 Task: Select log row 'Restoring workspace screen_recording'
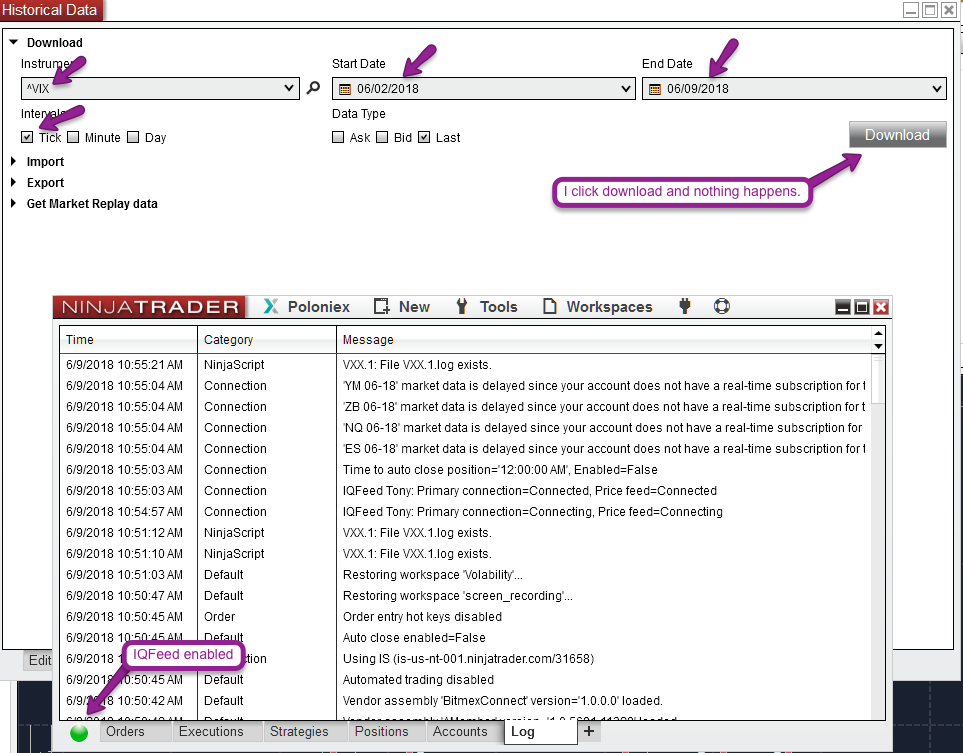tap(466, 596)
